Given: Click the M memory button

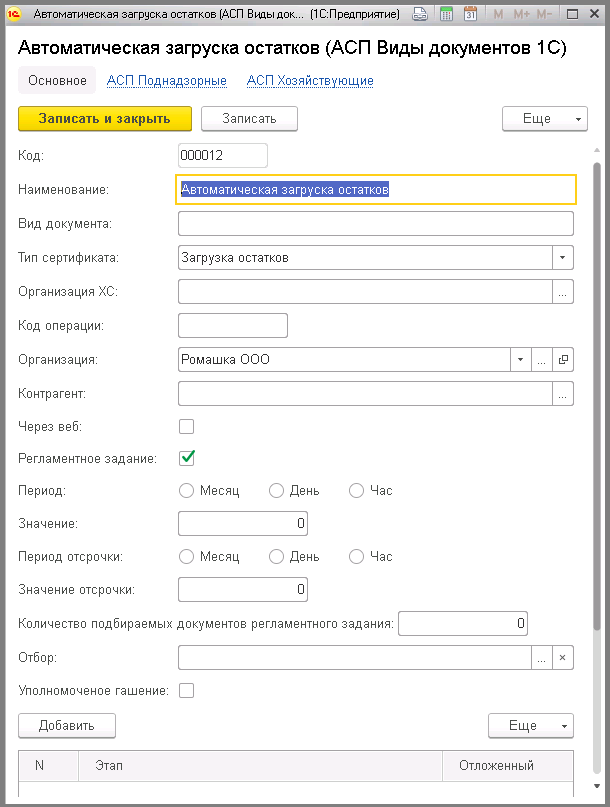Looking at the screenshot, I should 498,14.
